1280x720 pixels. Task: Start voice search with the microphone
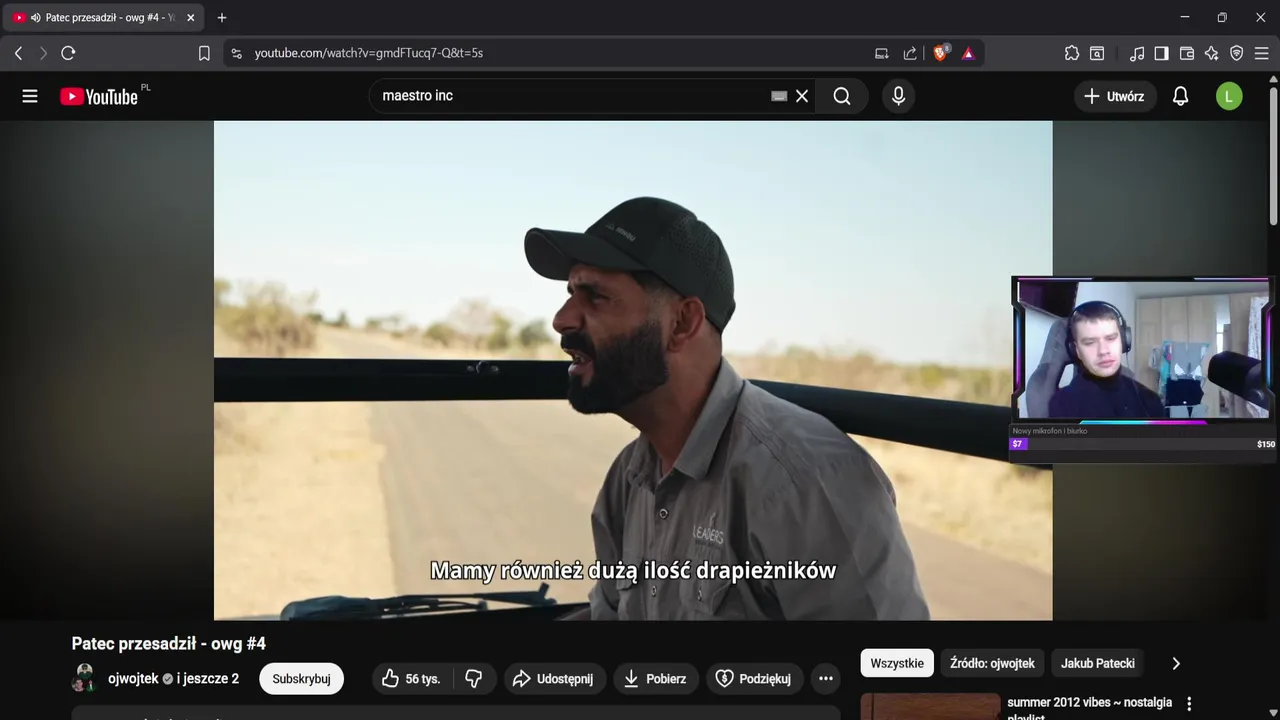(898, 96)
